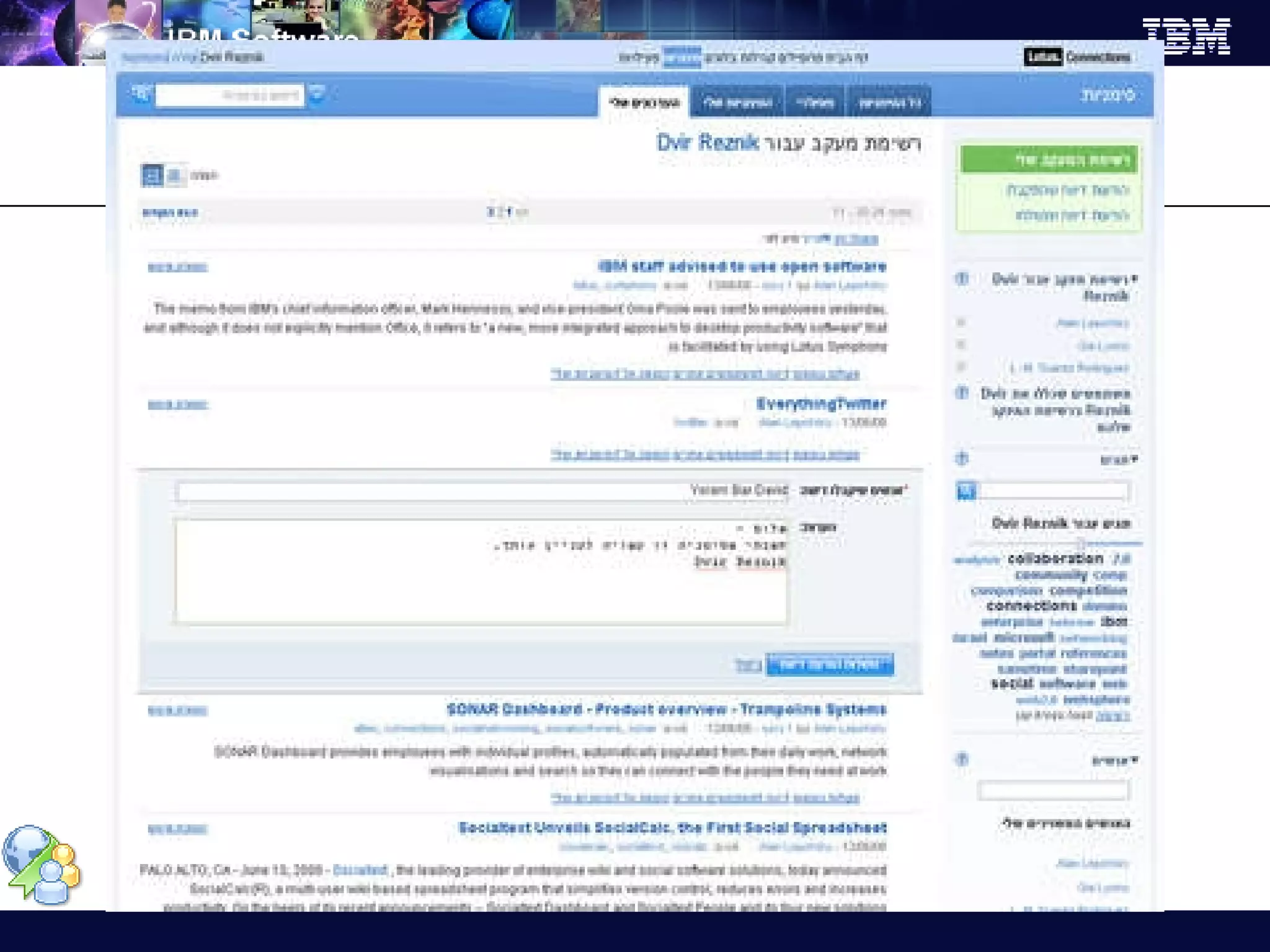Click the blue send notification button

pyautogui.click(x=830, y=664)
